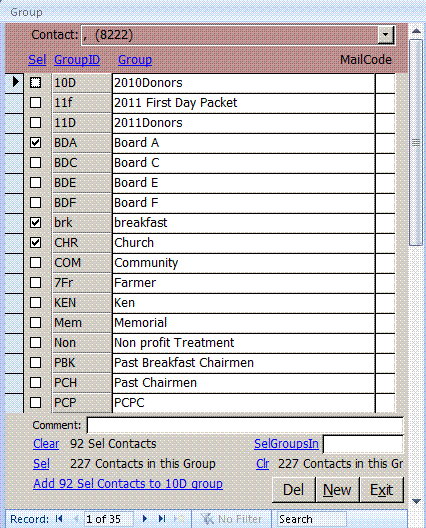Check the Community group checkbox
Viewport: 426px width, 528px height.
(x=36, y=263)
